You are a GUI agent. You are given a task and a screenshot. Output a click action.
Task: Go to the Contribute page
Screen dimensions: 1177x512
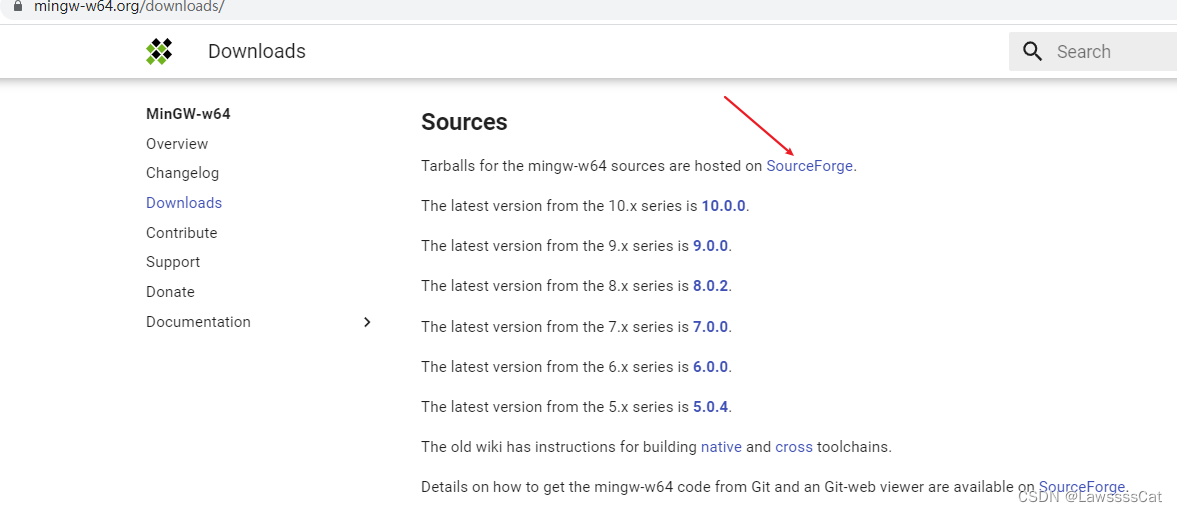(x=182, y=233)
